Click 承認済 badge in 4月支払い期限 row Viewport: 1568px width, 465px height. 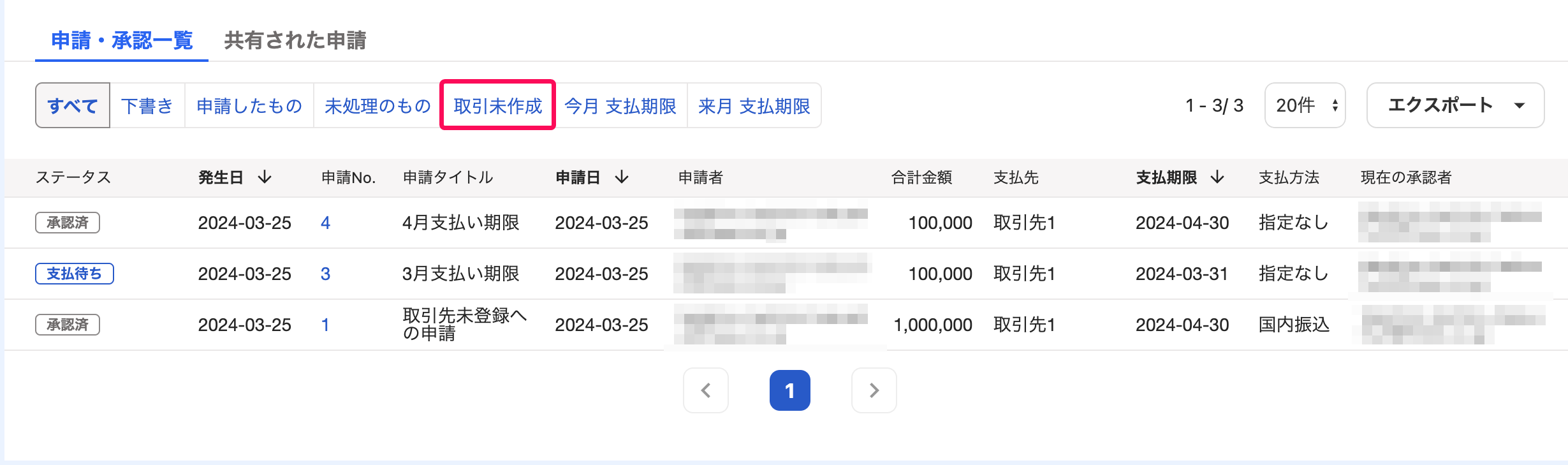pos(68,223)
